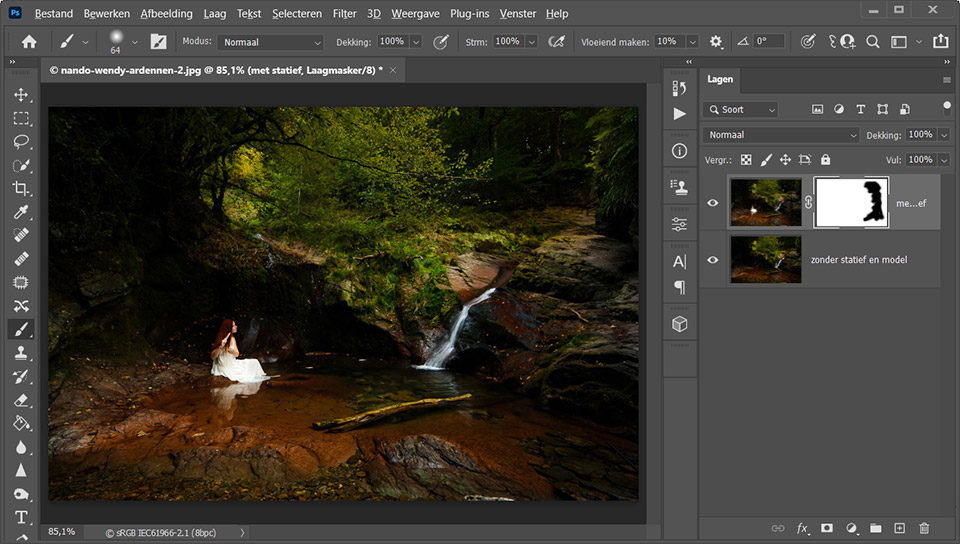
Task: Open the Bestand menu
Action: [54, 13]
